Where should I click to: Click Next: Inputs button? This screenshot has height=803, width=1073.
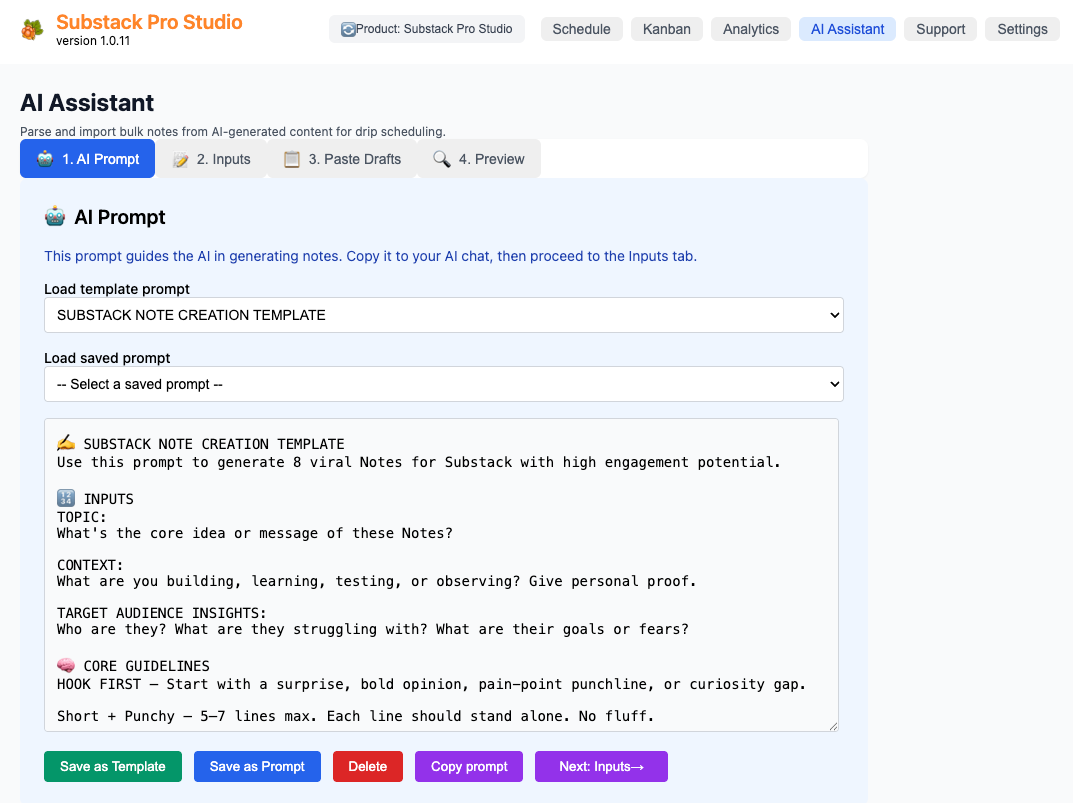click(602, 767)
